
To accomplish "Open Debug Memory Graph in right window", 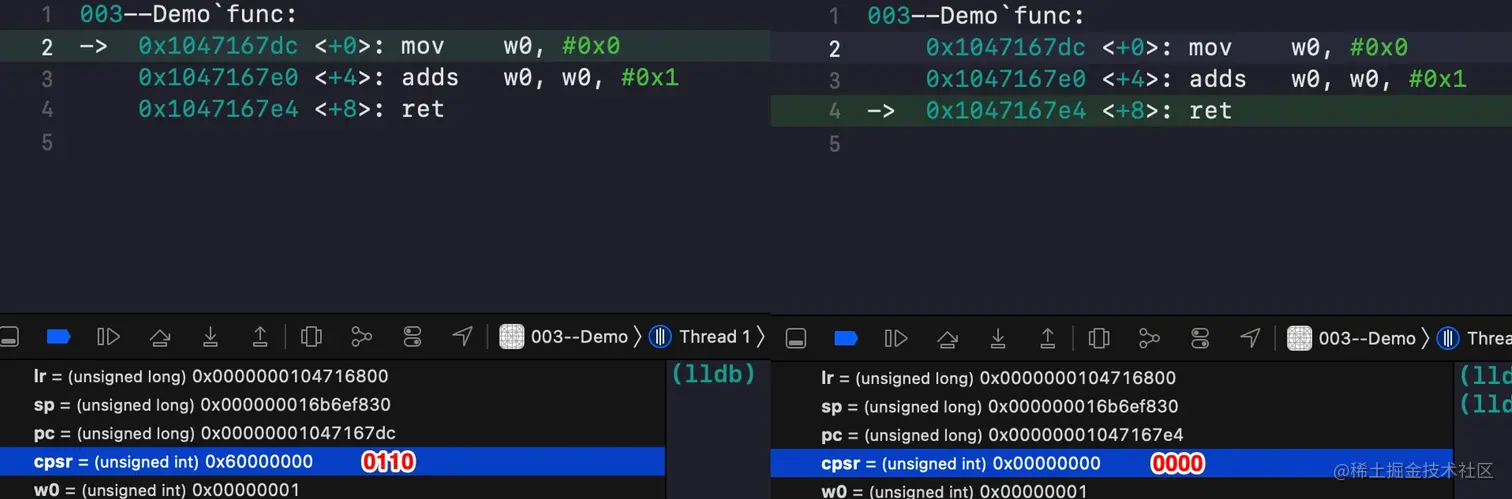I will click(1149, 338).
